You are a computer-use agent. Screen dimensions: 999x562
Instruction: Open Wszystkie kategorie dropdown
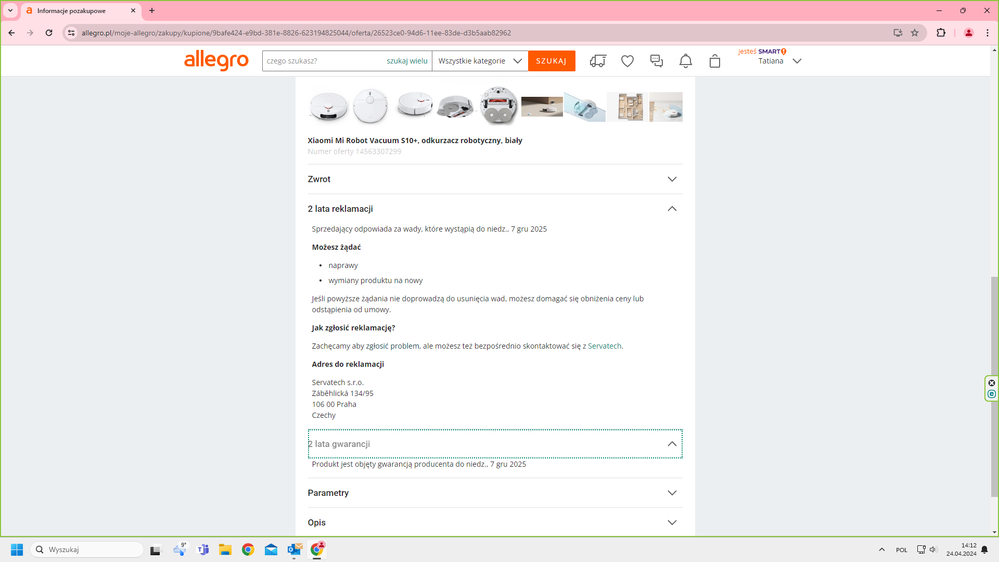tap(480, 61)
